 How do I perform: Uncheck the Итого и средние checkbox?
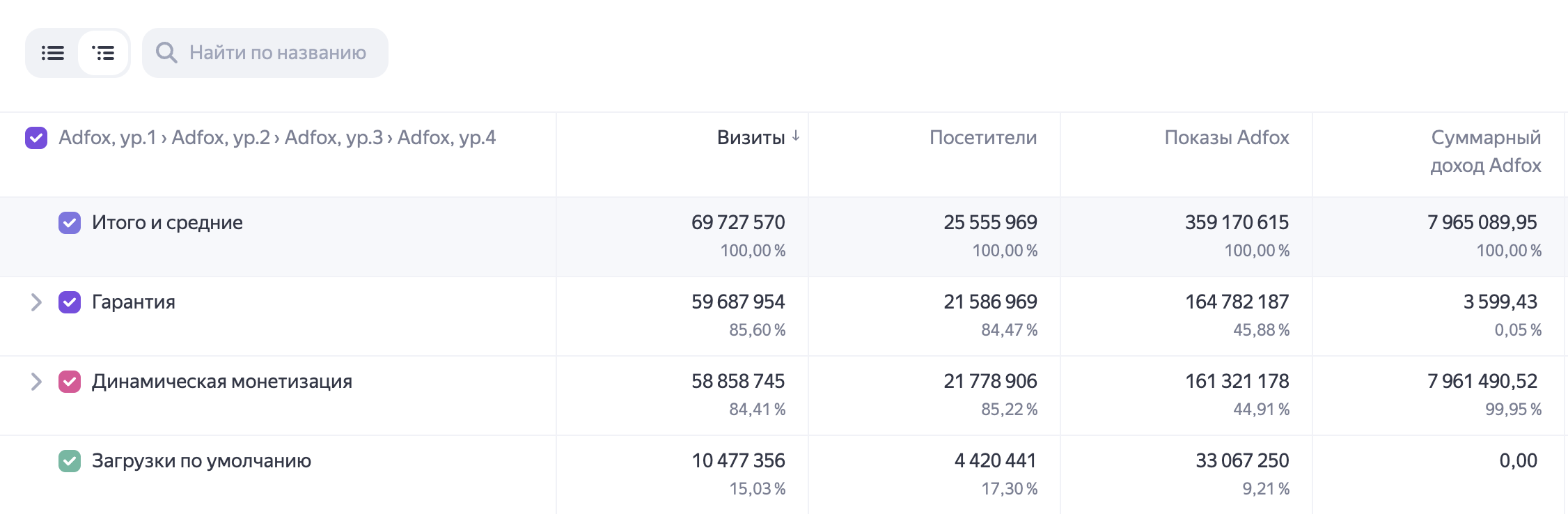(70, 223)
